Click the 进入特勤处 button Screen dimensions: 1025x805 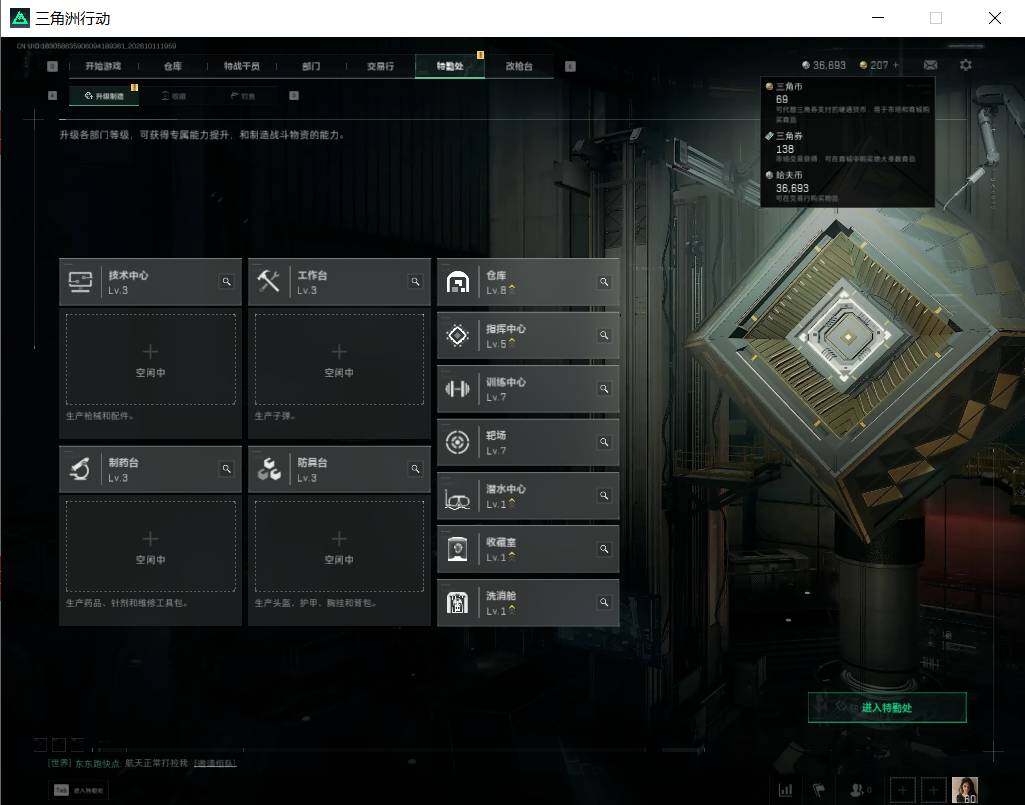tap(887, 708)
